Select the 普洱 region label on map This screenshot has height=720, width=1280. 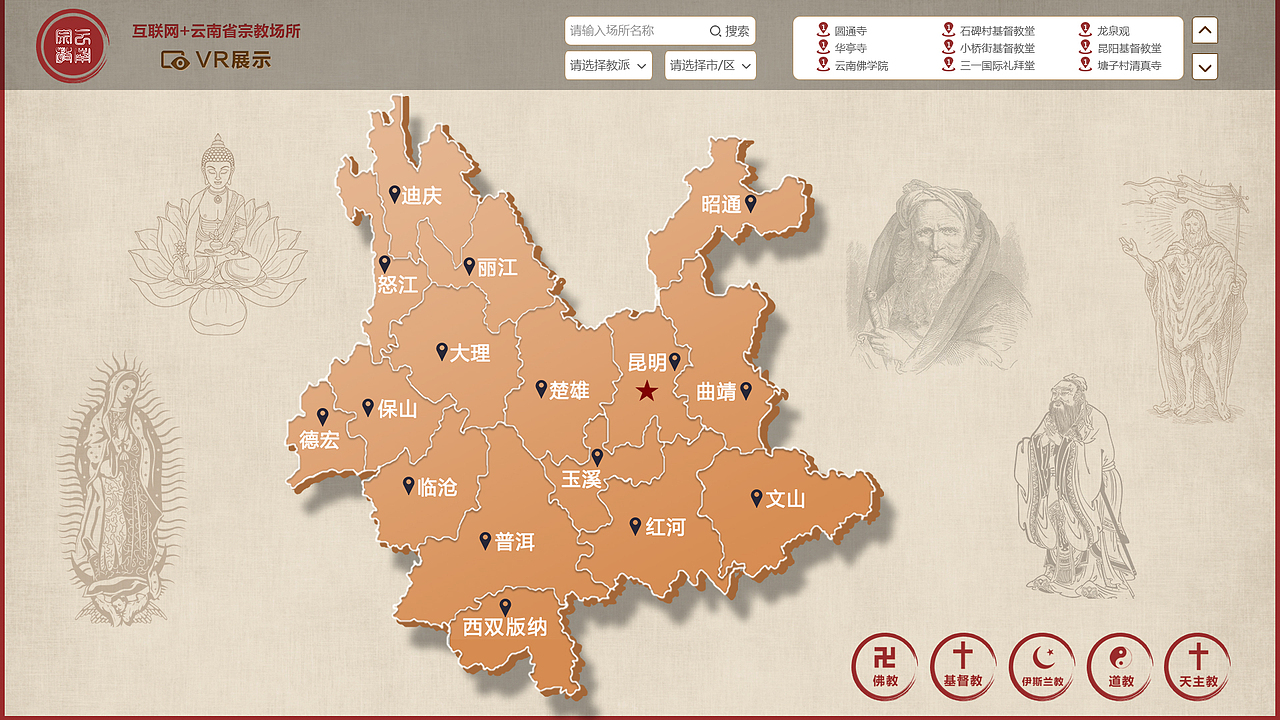(515, 542)
